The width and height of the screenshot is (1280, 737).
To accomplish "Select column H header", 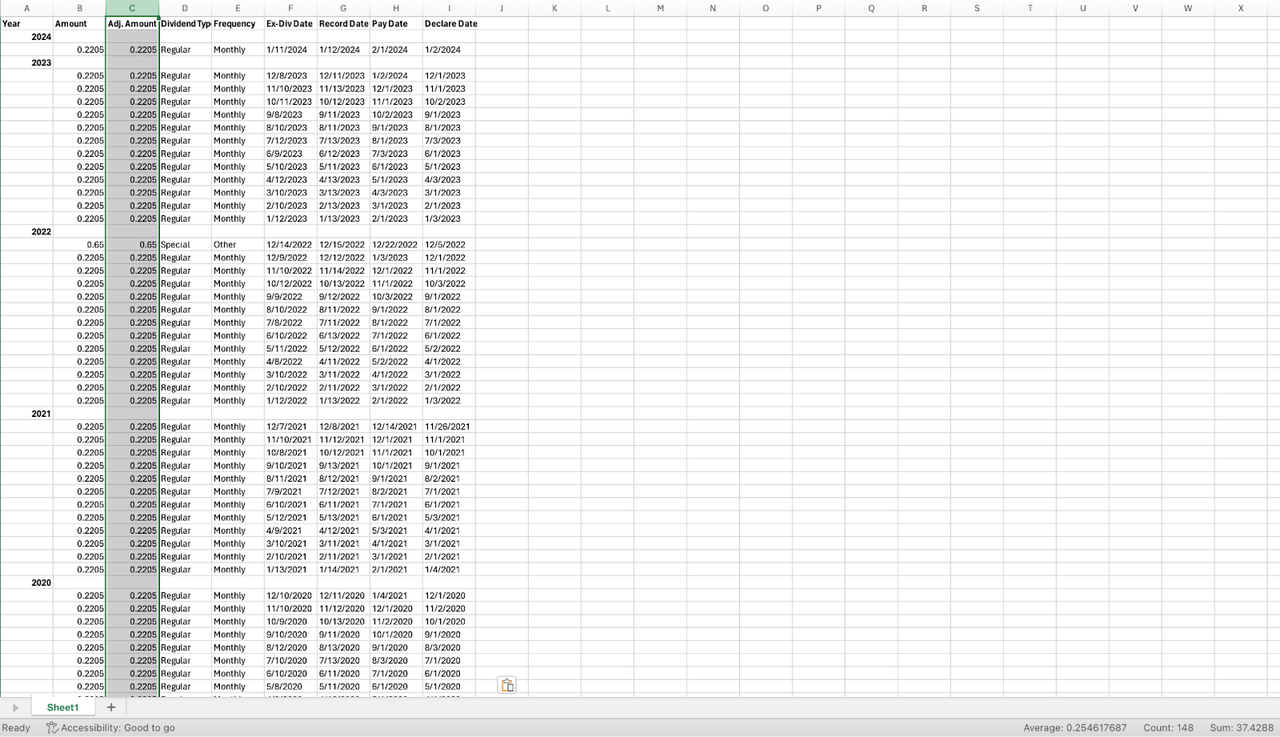I will pos(396,8).
